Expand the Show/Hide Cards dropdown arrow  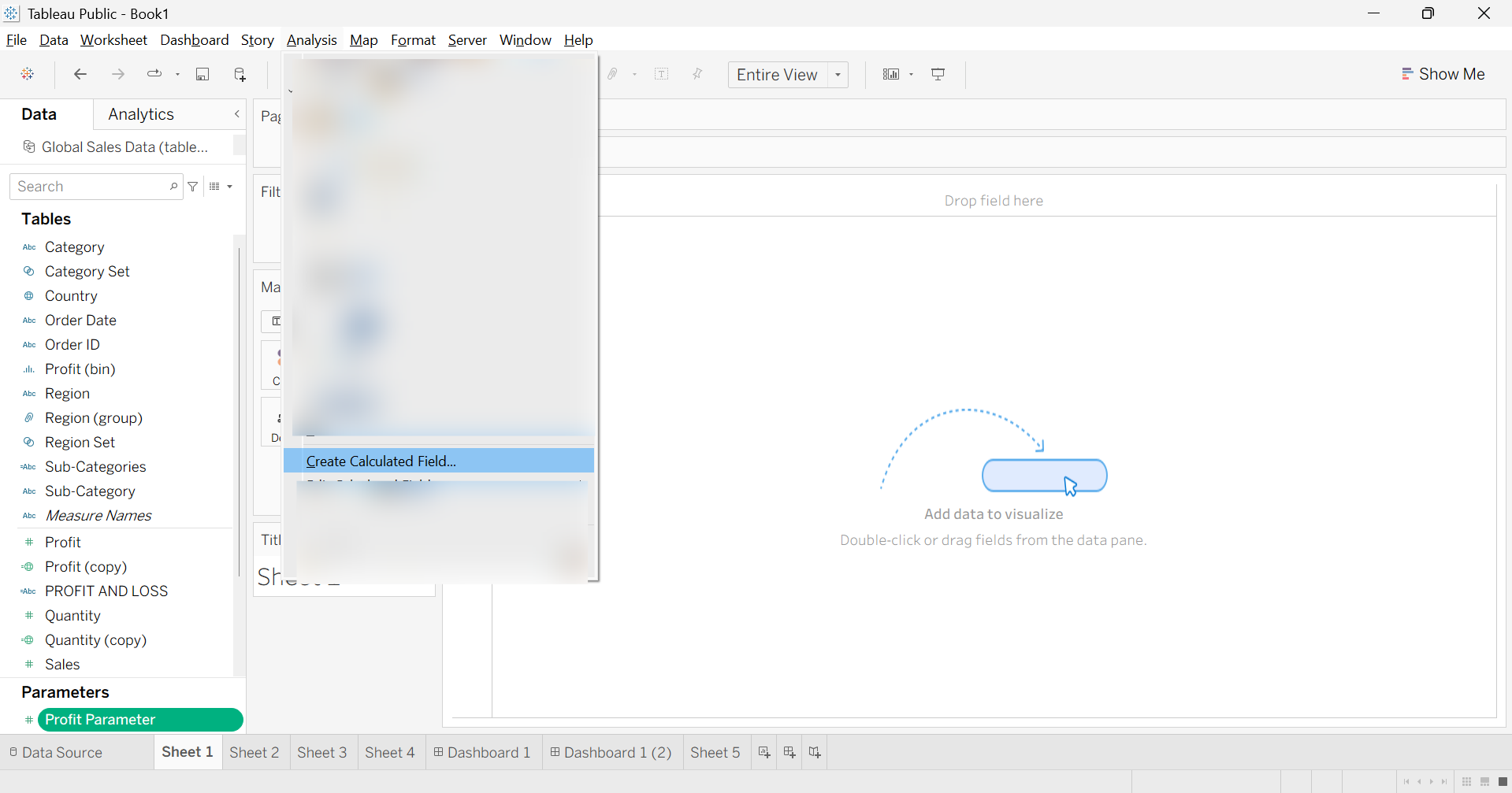tap(912, 75)
